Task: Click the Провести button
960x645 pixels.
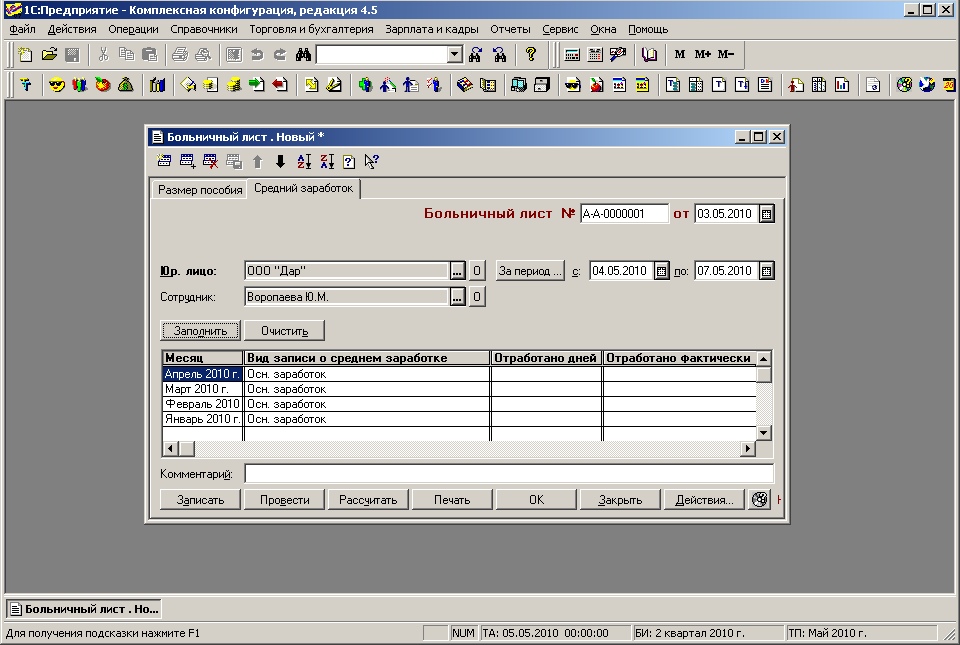Action: (x=285, y=499)
